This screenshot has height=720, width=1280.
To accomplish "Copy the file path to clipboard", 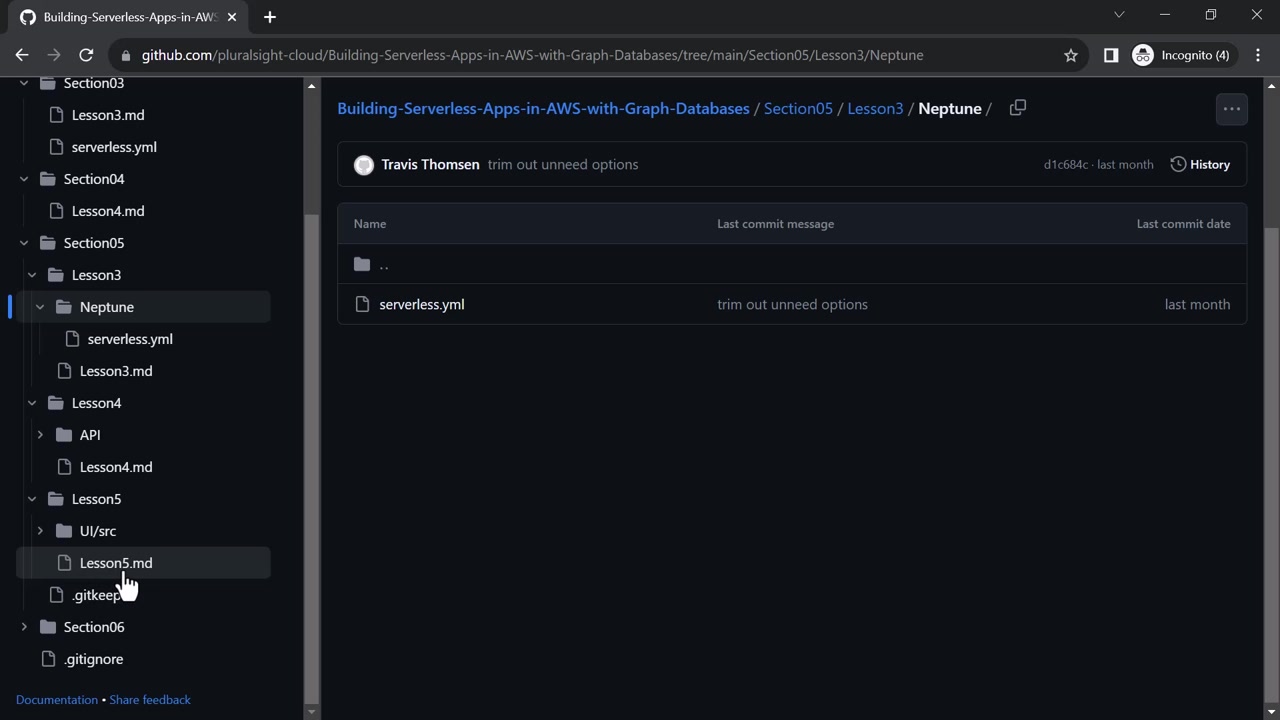I will [x=1018, y=108].
